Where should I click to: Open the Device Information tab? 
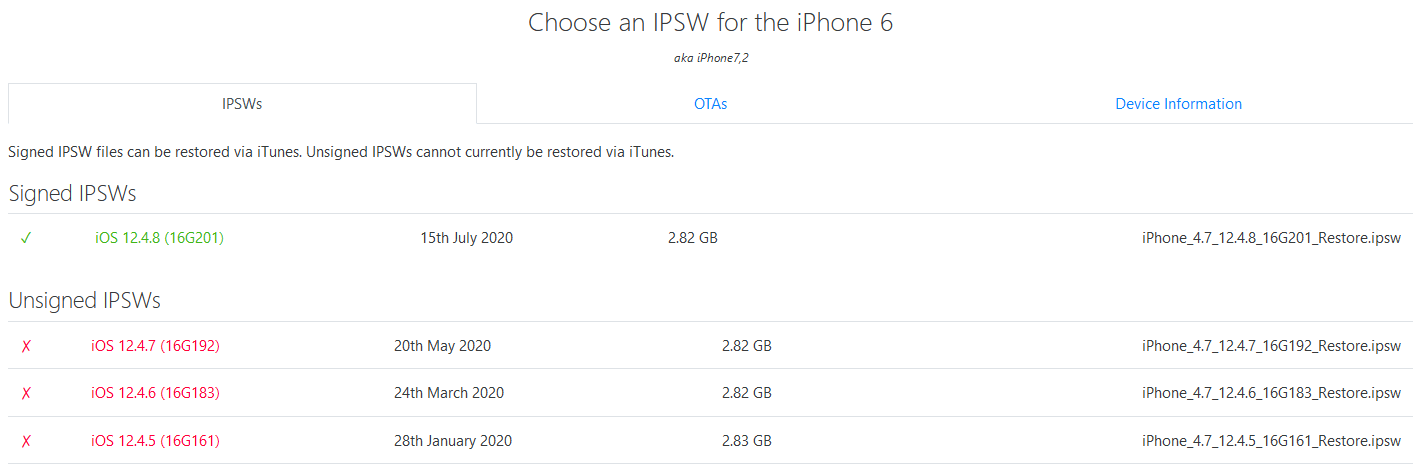(1178, 104)
